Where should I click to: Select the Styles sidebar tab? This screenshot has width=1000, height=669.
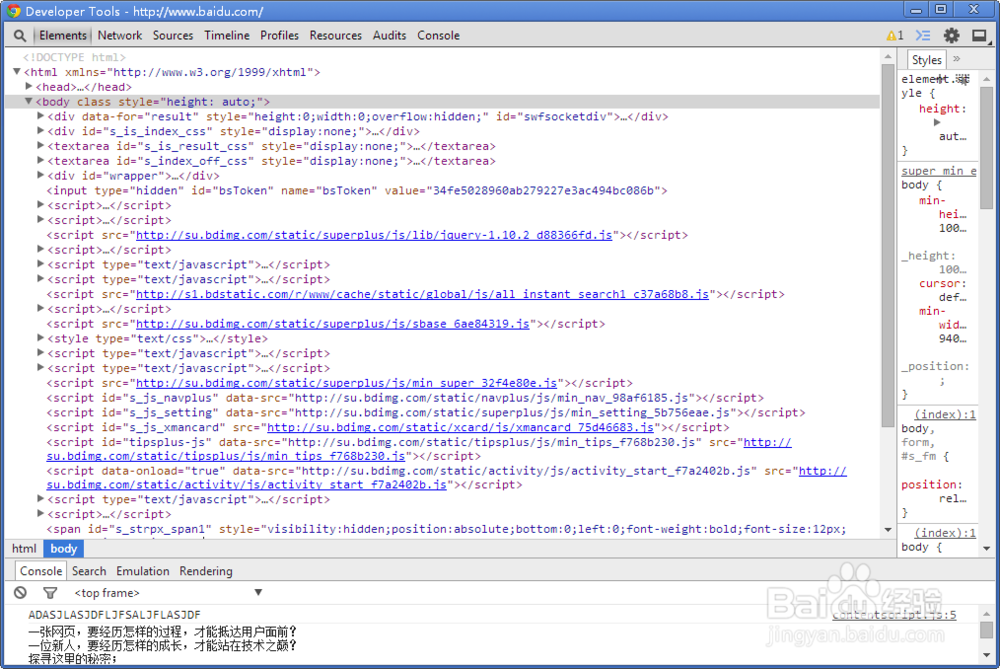[926, 59]
